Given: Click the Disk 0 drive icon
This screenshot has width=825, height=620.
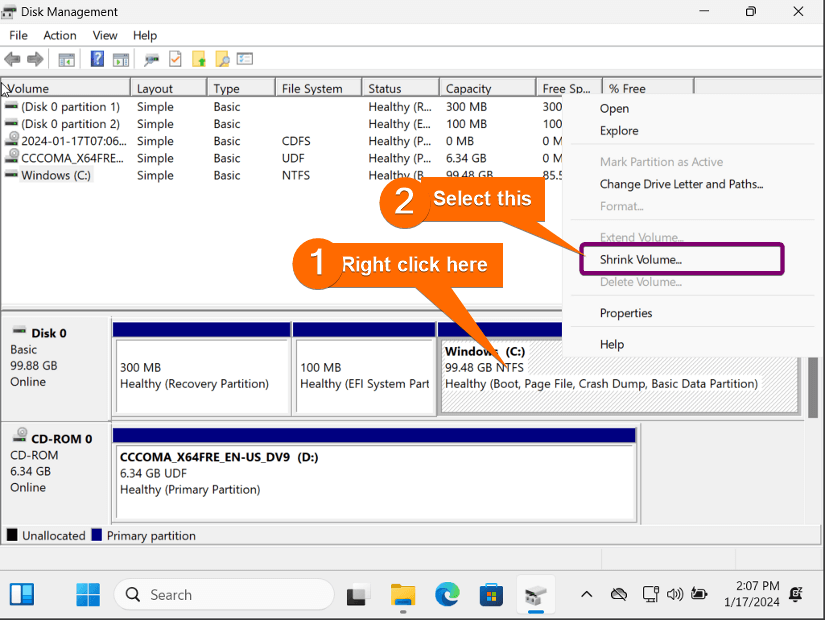Looking at the screenshot, I should (19, 331).
